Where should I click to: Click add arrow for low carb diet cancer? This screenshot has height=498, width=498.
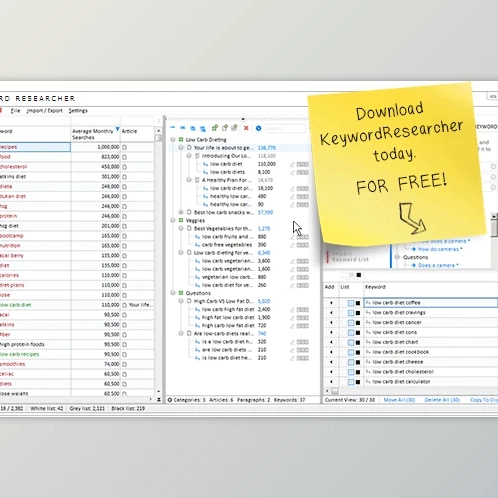pyautogui.click(x=331, y=322)
